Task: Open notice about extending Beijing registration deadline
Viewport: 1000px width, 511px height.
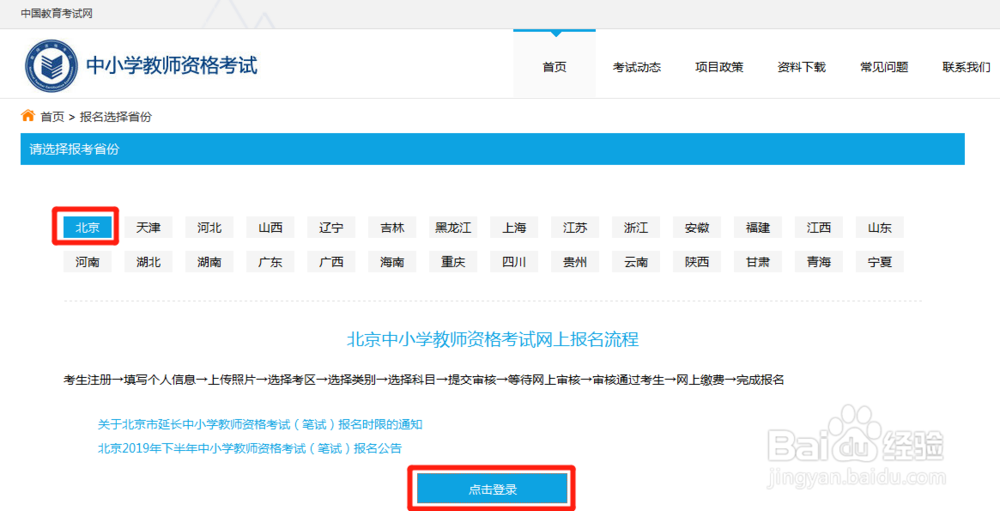Action: click(260, 424)
